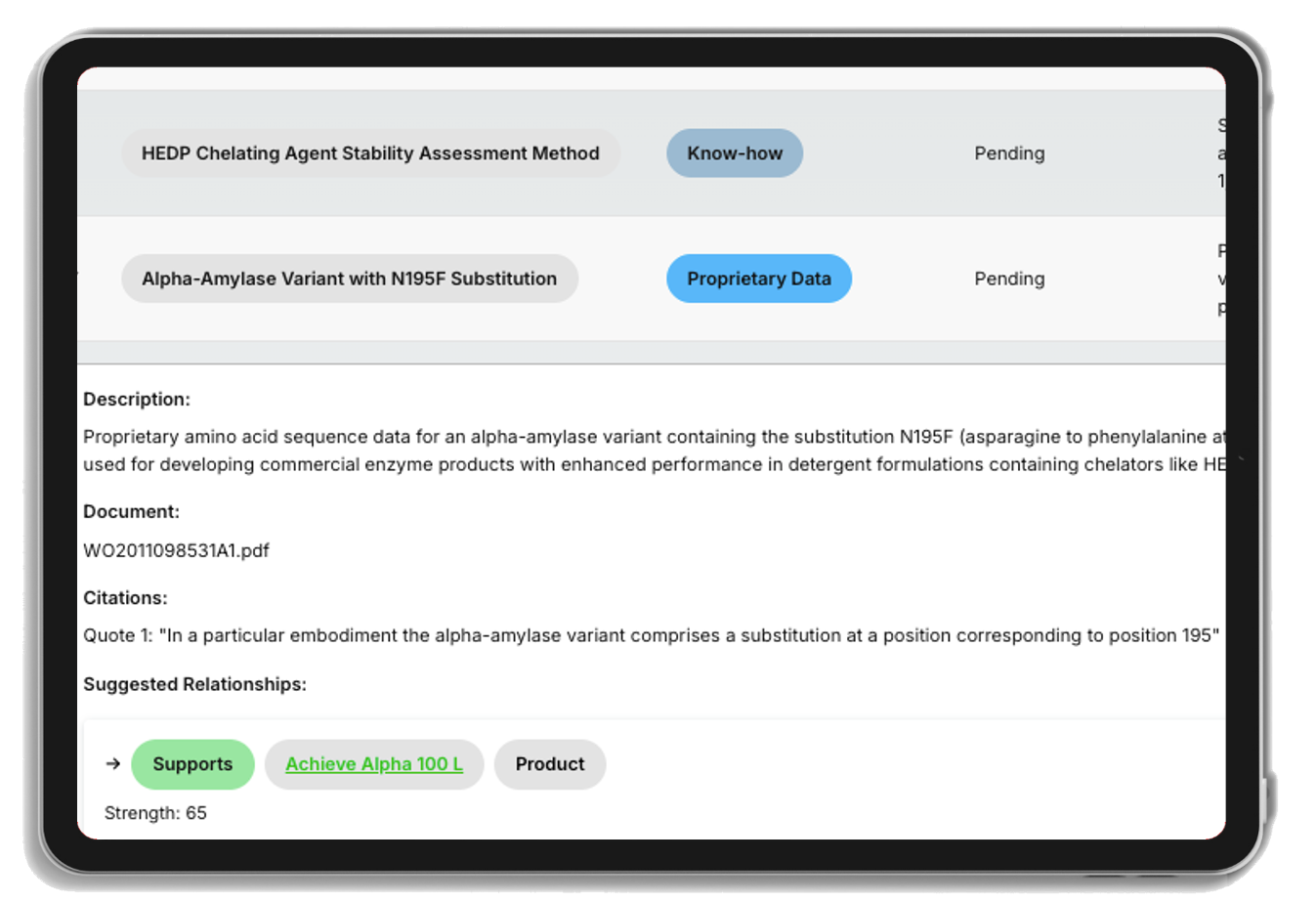The width and height of the screenshot is (1316, 904).
Task: Click the Proprietary Data type badge
Action: coord(758,279)
